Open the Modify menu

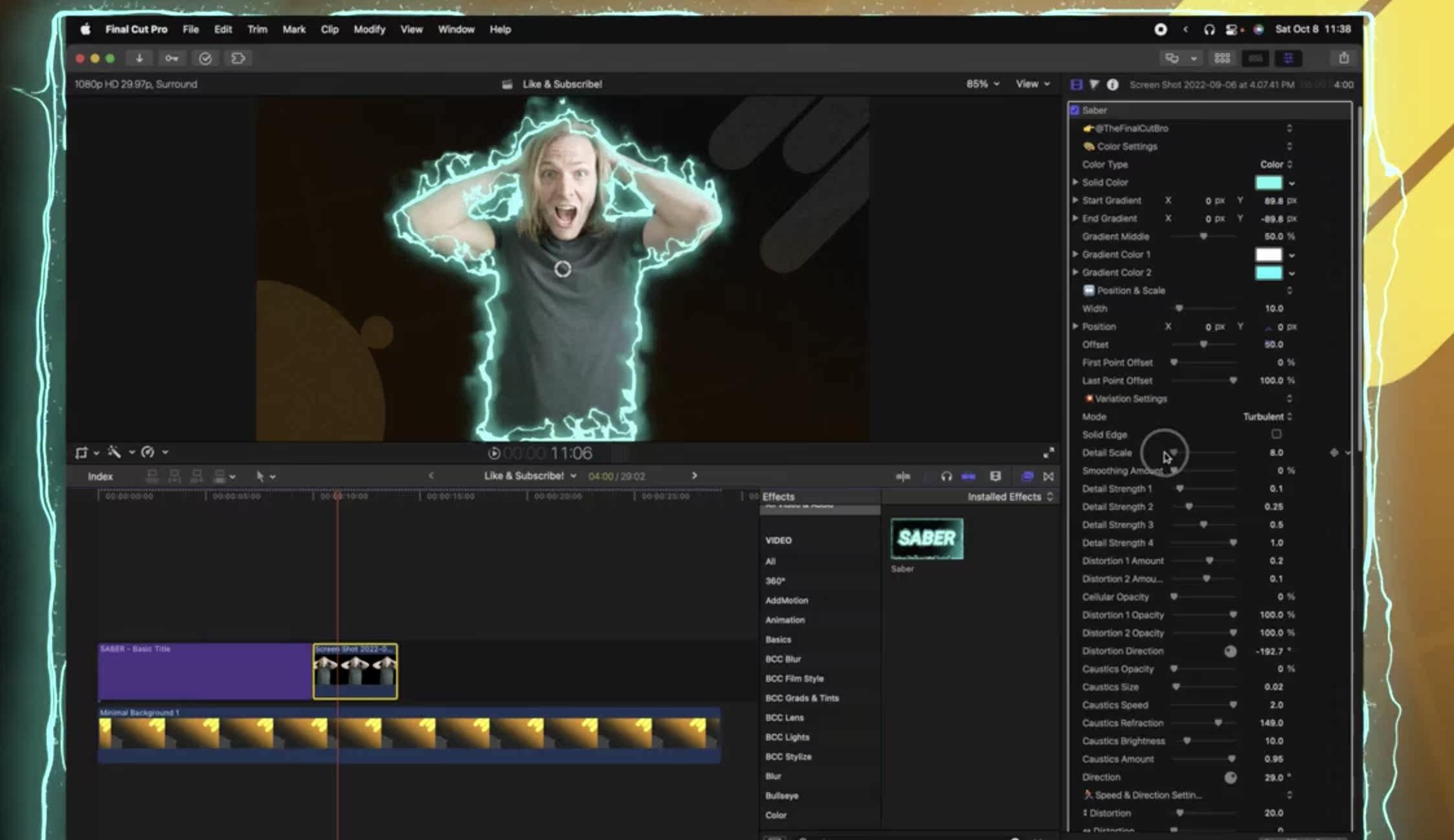point(369,29)
